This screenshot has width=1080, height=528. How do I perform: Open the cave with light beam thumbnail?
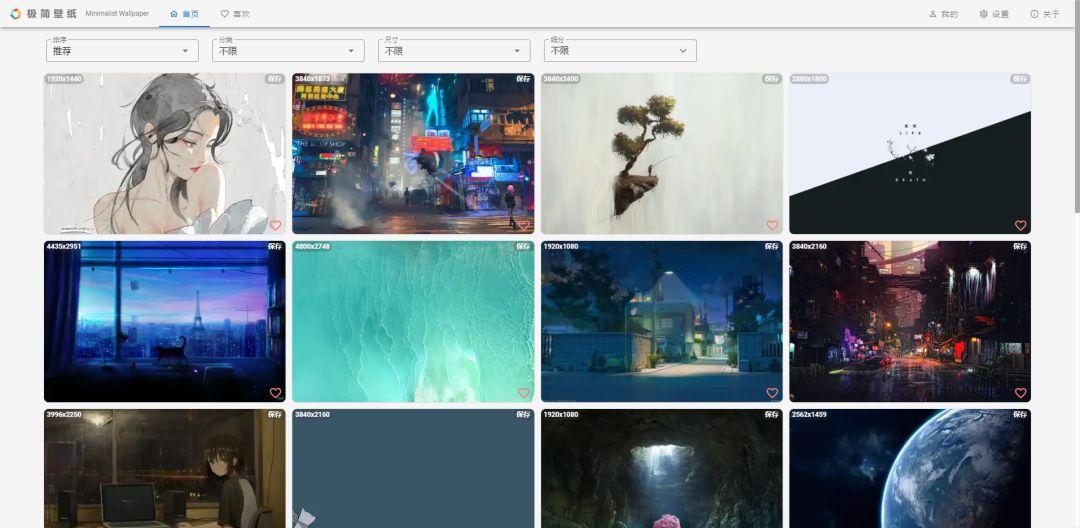click(x=661, y=469)
